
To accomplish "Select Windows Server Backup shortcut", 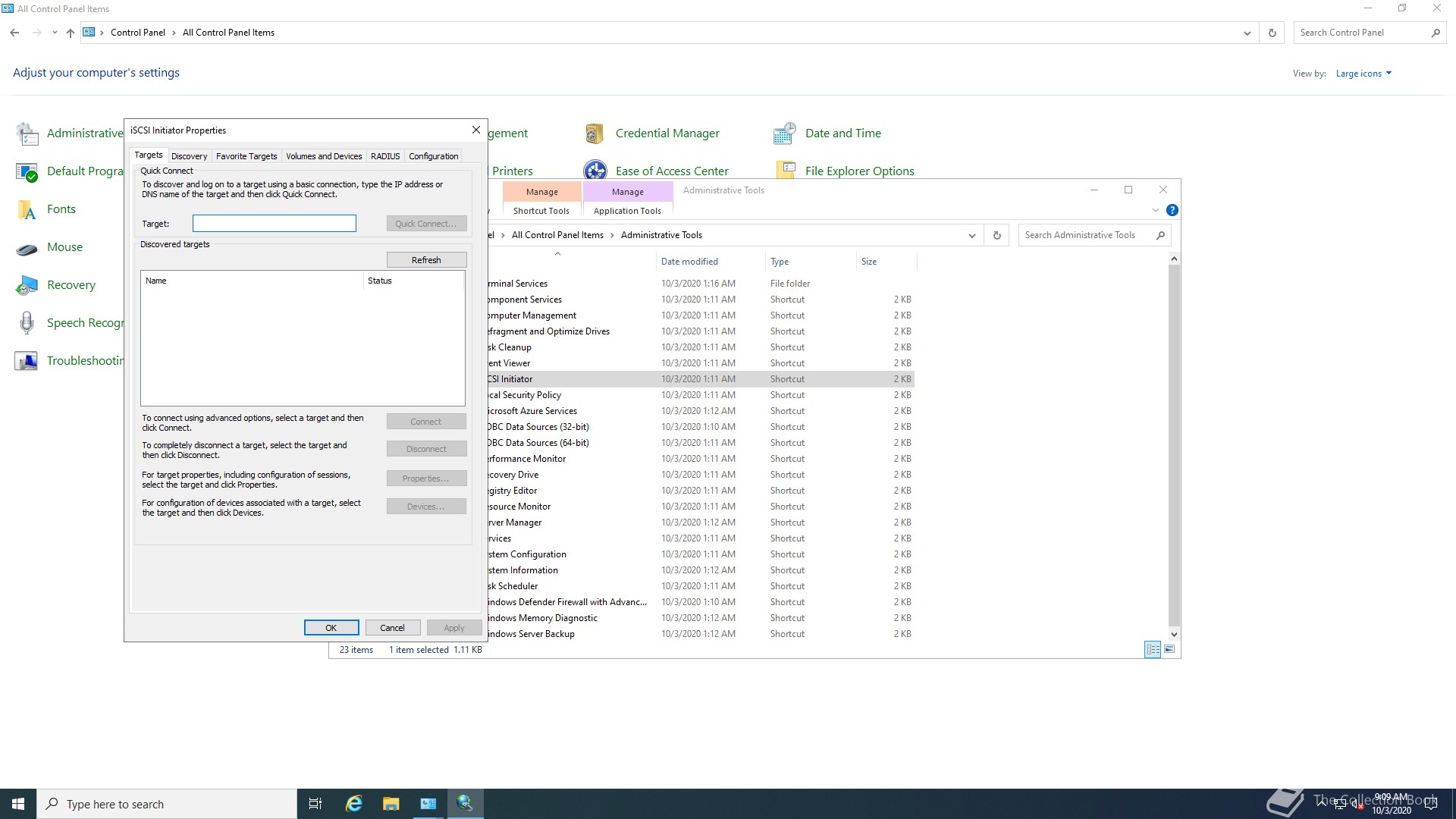I will coord(701,634).
